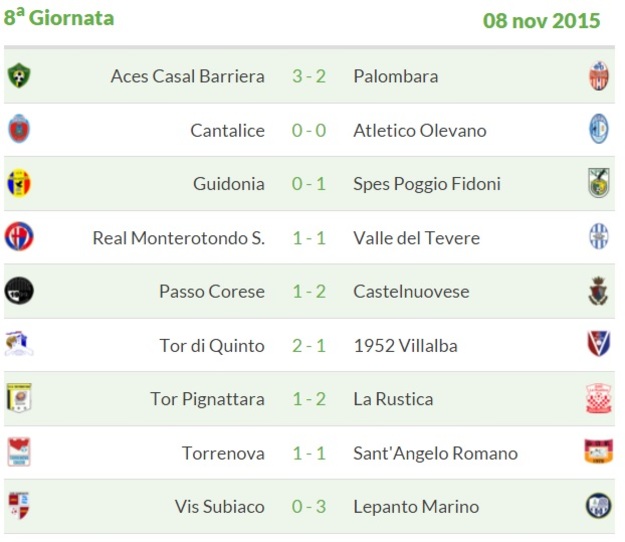This screenshot has height=542, width=625.
Task: Select the 8ª Giornata heading
Action: pyautogui.click(x=59, y=18)
